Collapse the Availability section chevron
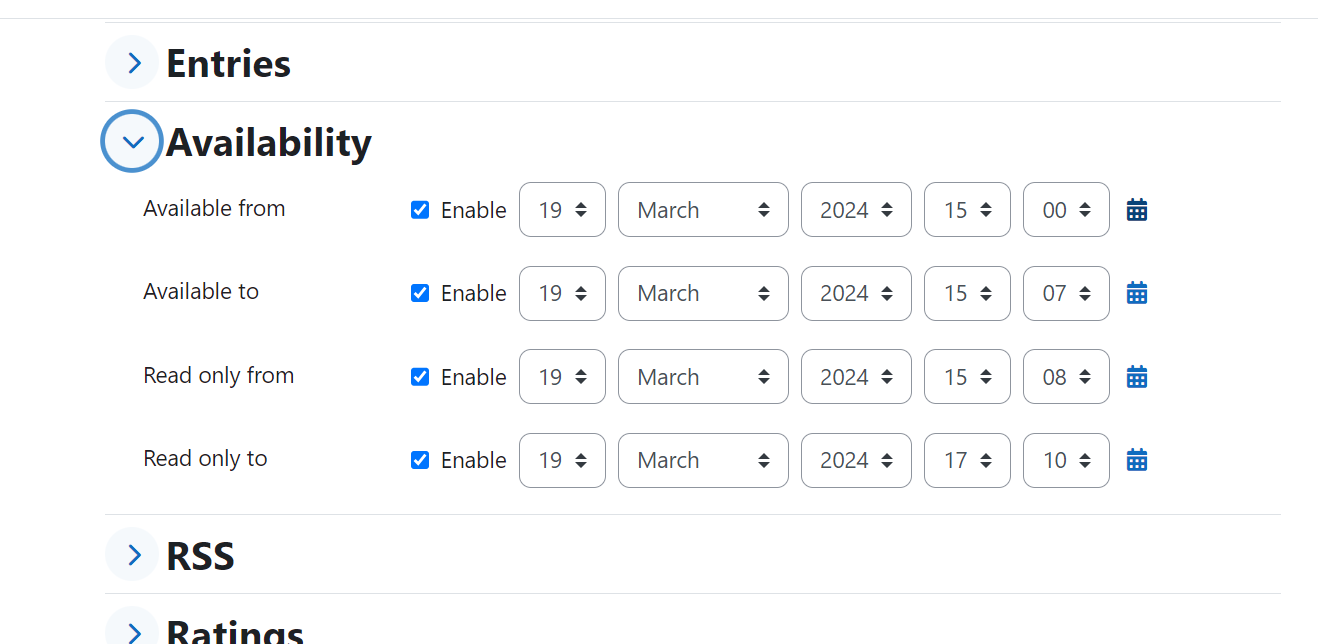 click(x=132, y=141)
